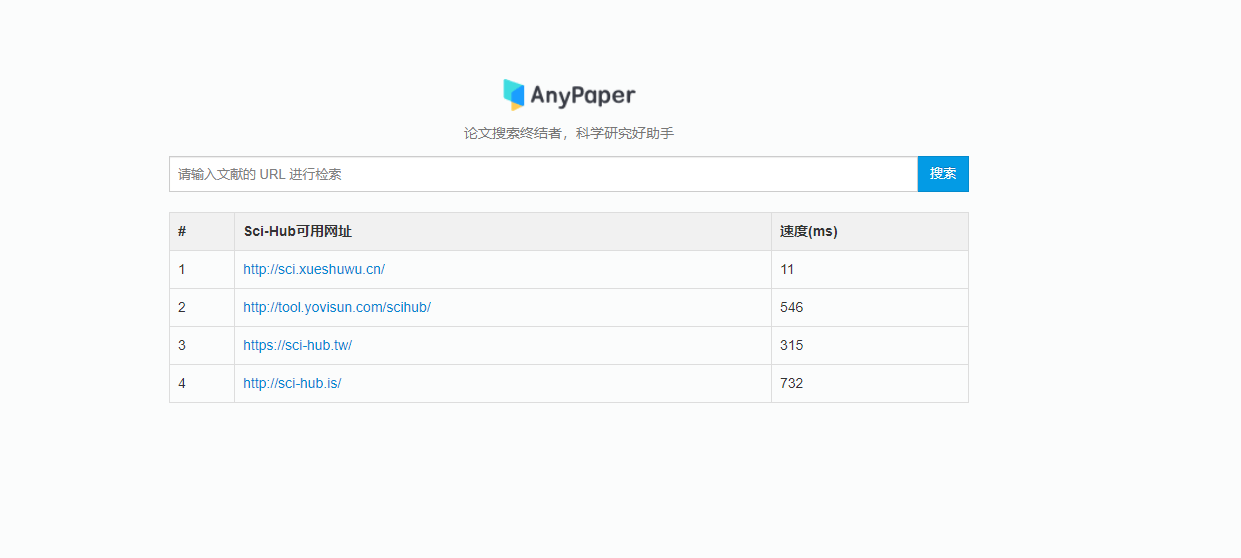Image resolution: width=1241 pixels, height=558 pixels.
Task: Select the speed value 732
Action: tap(792, 384)
